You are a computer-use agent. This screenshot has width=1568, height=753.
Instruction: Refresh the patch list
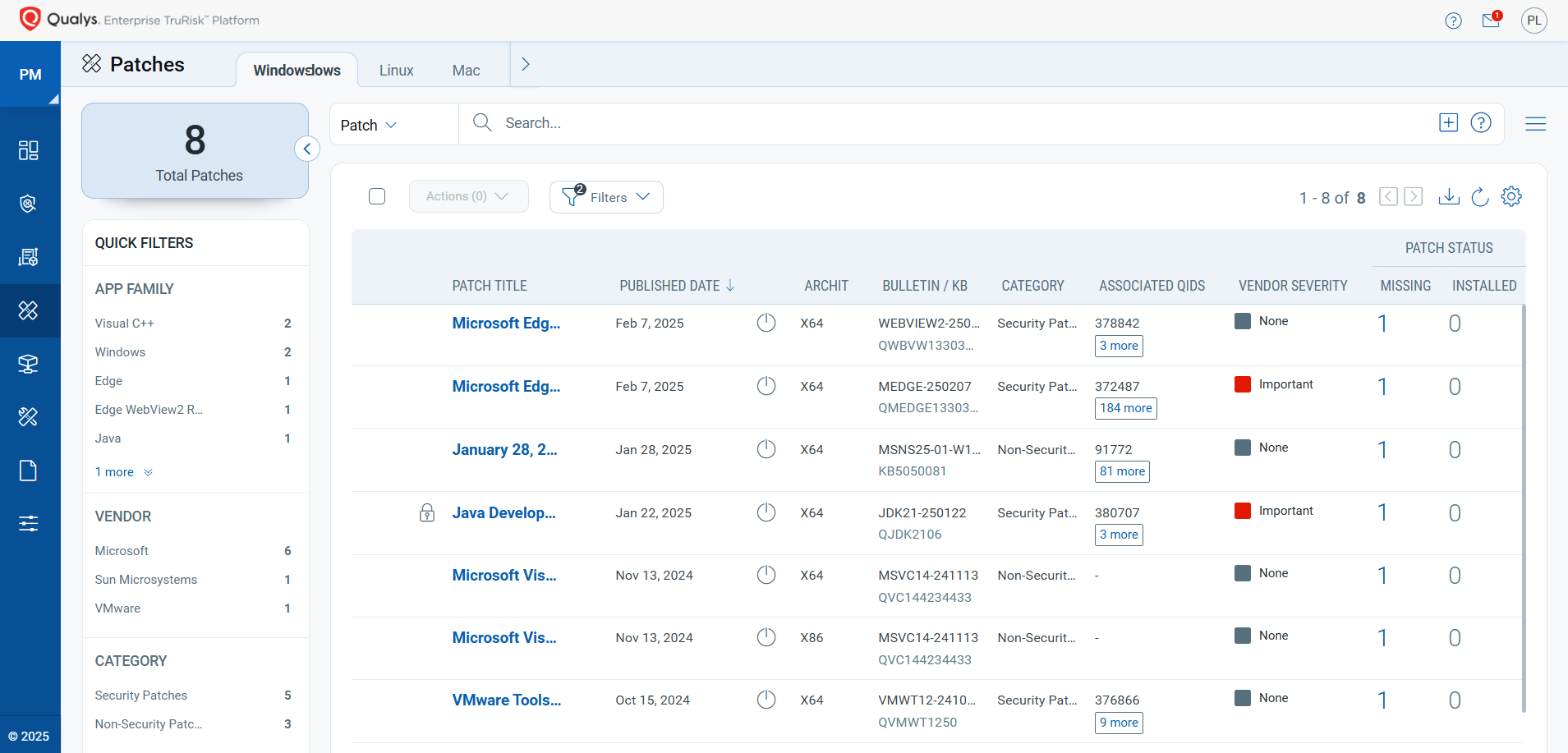point(1480,197)
